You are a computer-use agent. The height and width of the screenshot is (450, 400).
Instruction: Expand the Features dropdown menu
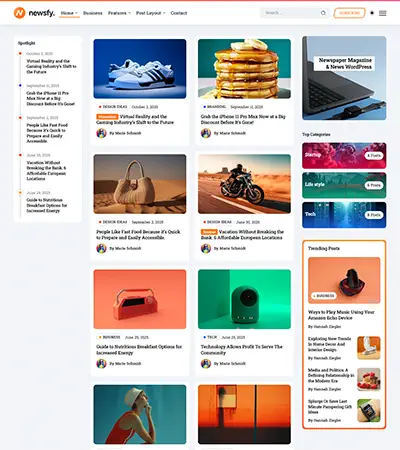click(119, 13)
